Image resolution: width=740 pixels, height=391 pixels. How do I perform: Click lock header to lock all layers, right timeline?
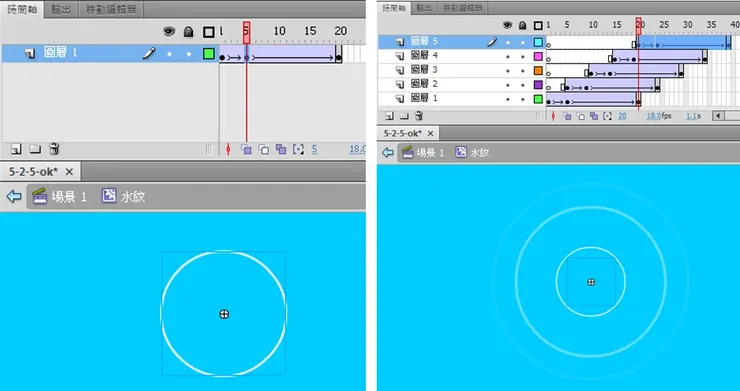(x=522, y=25)
